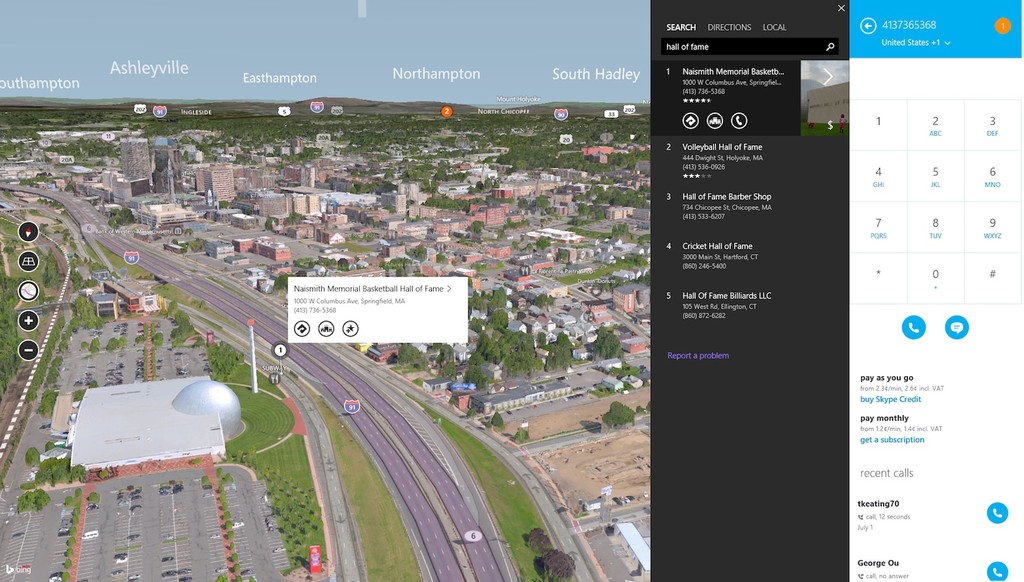Toggle transit info on the Naismith result
This screenshot has width=1024, height=582.
(x=714, y=120)
